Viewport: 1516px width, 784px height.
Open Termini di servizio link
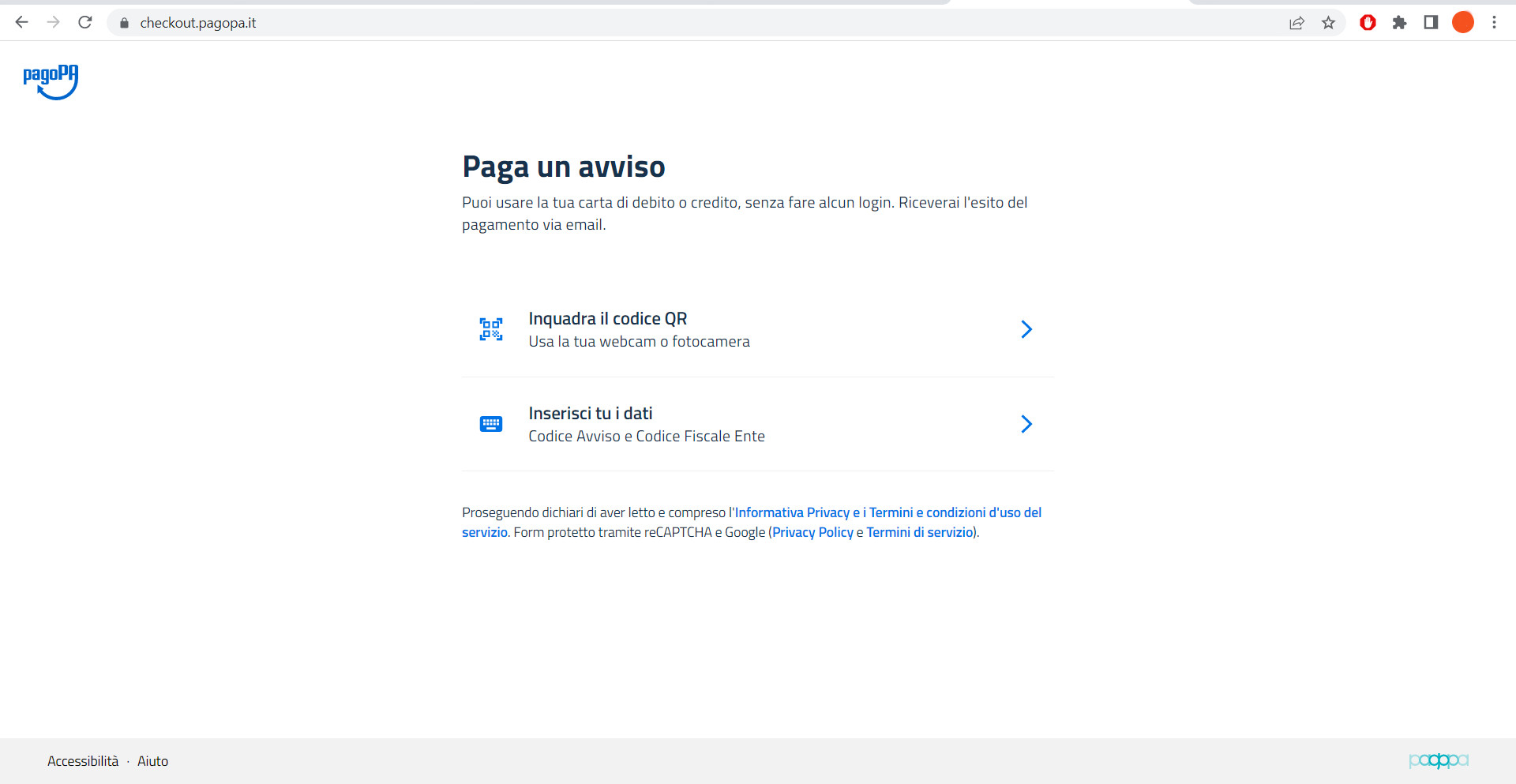(x=919, y=533)
